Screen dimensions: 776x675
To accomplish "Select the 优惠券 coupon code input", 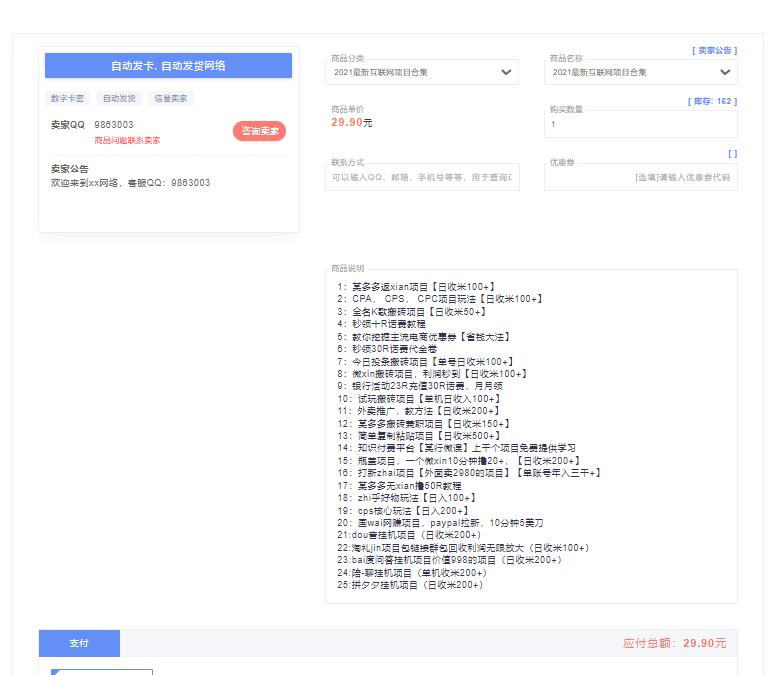I will pyautogui.click(x=640, y=177).
